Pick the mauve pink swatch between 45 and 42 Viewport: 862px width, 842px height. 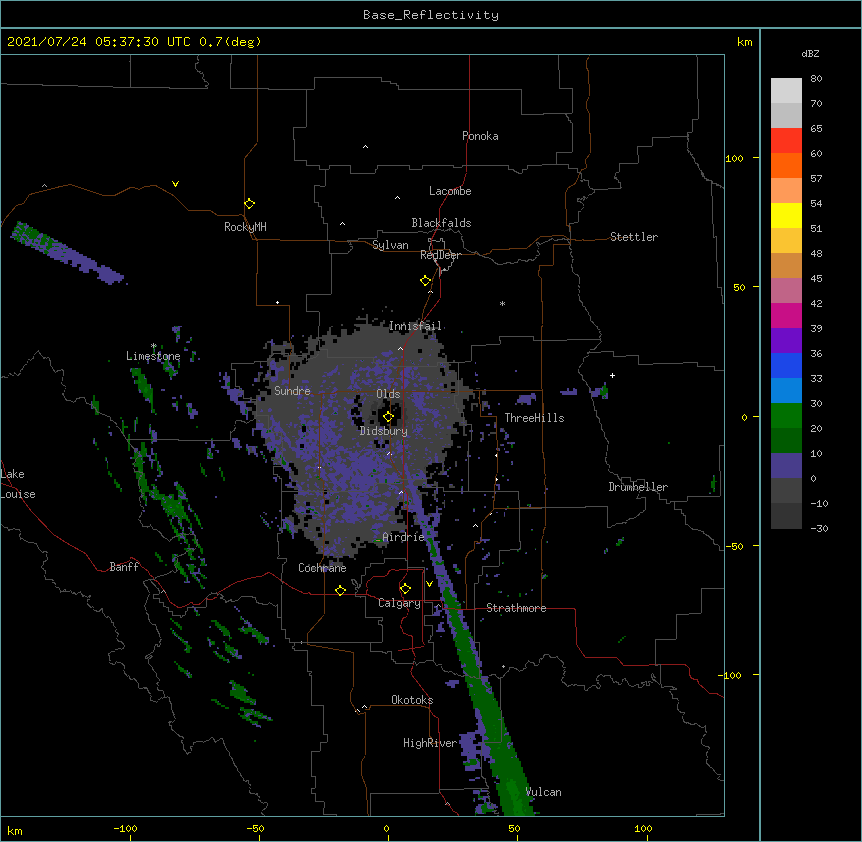click(x=786, y=290)
